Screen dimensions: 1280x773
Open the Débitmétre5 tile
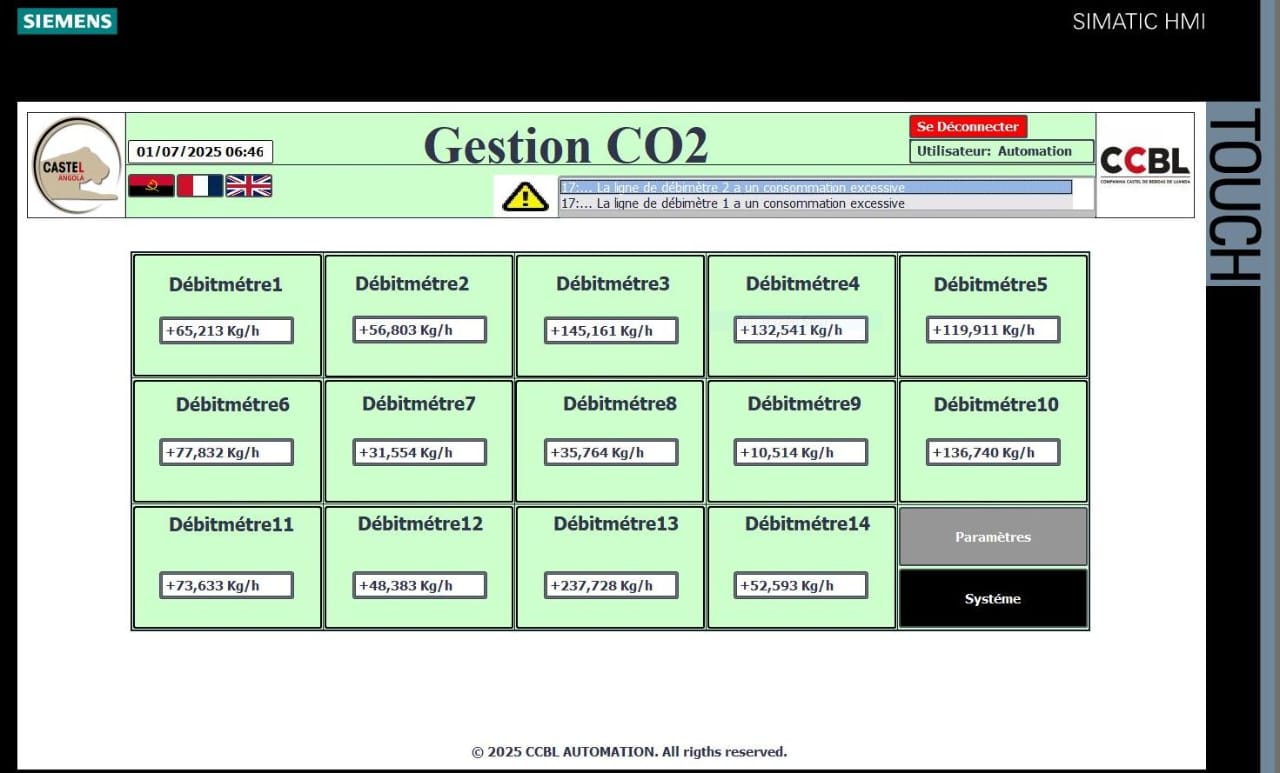pos(993,316)
